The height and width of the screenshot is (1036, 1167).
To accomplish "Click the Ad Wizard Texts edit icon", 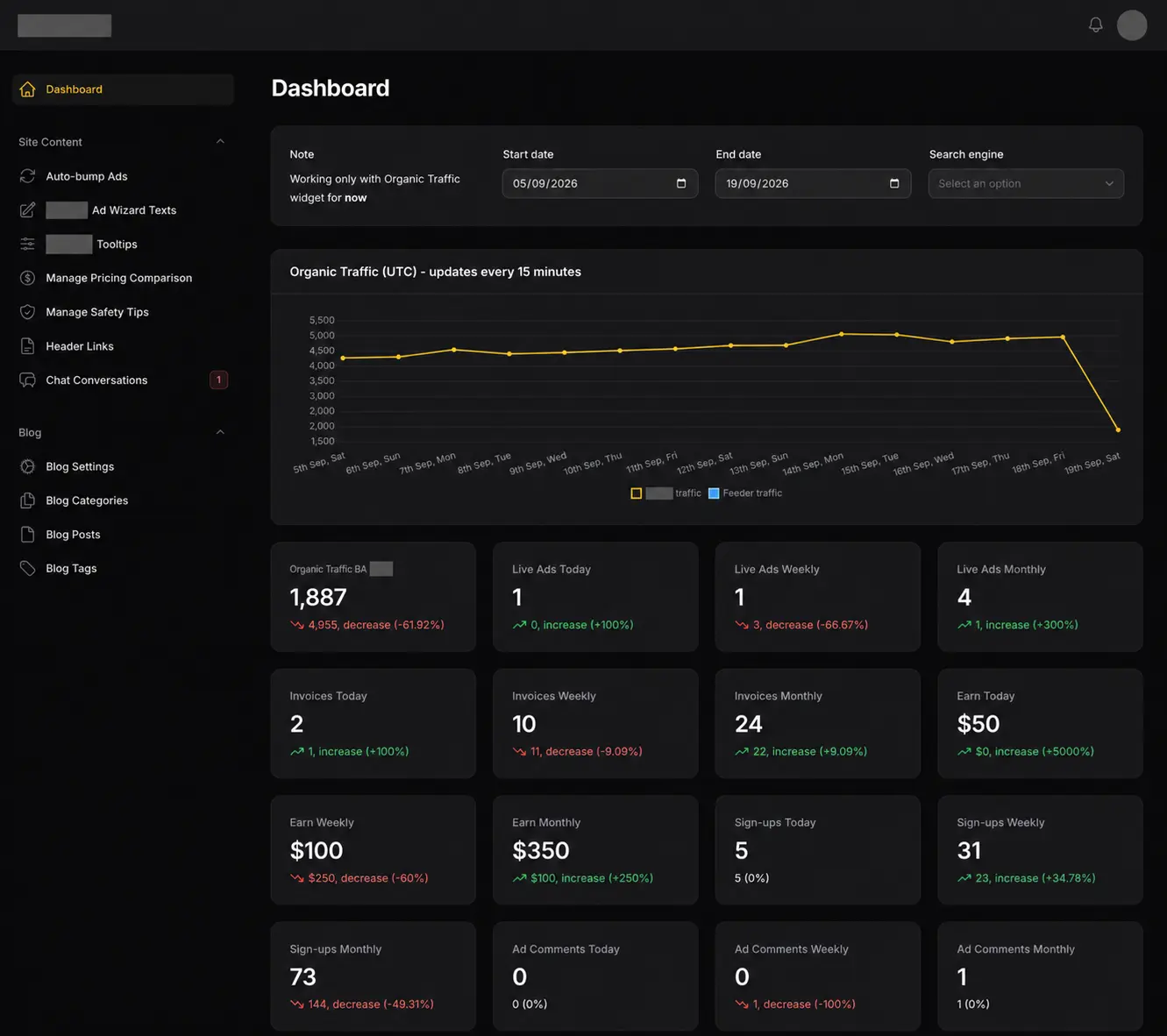I will pyautogui.click(x=27, y=210).
